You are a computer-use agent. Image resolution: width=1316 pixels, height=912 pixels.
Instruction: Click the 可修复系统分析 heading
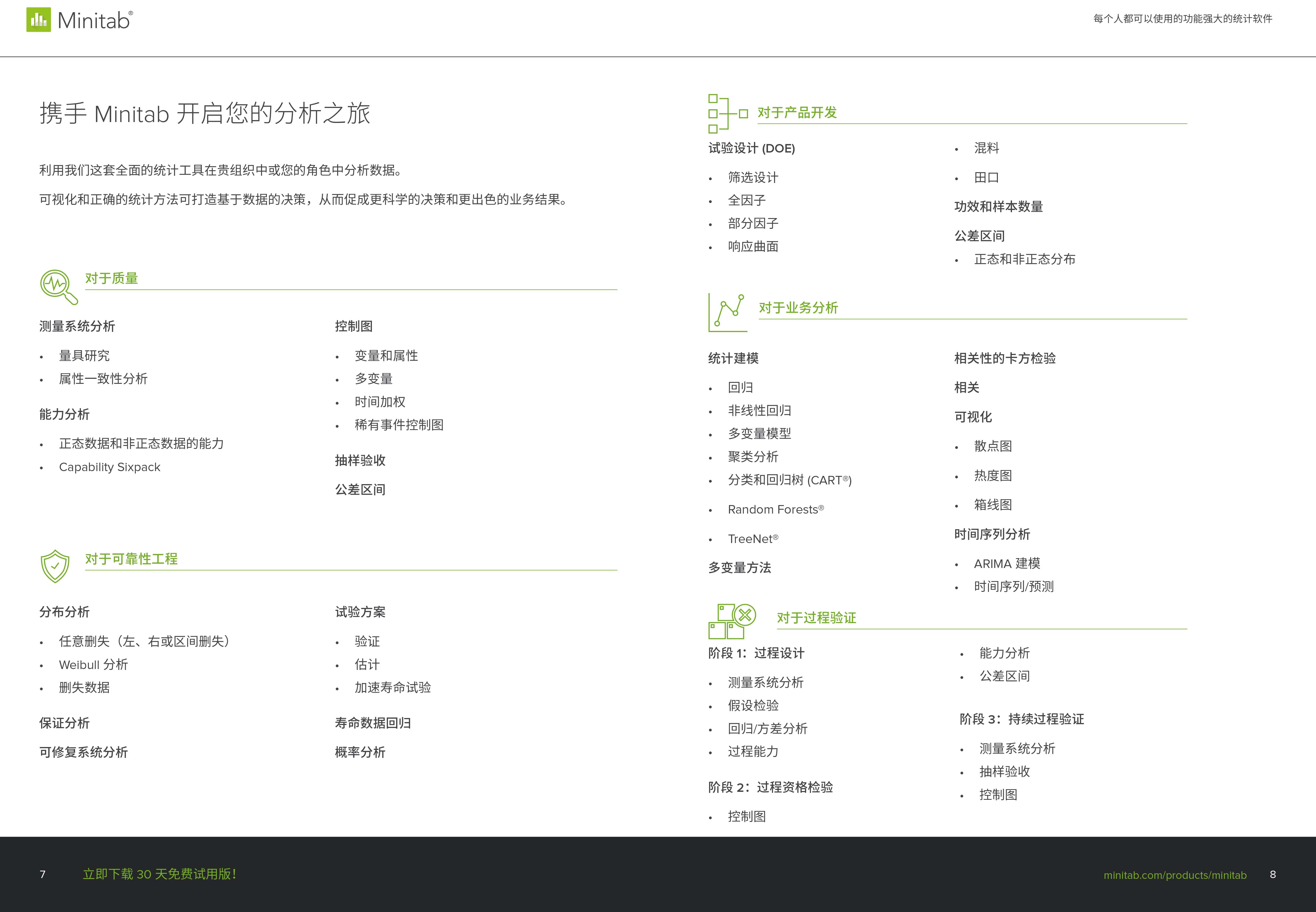pyautogui.click(x=84, y=752)
